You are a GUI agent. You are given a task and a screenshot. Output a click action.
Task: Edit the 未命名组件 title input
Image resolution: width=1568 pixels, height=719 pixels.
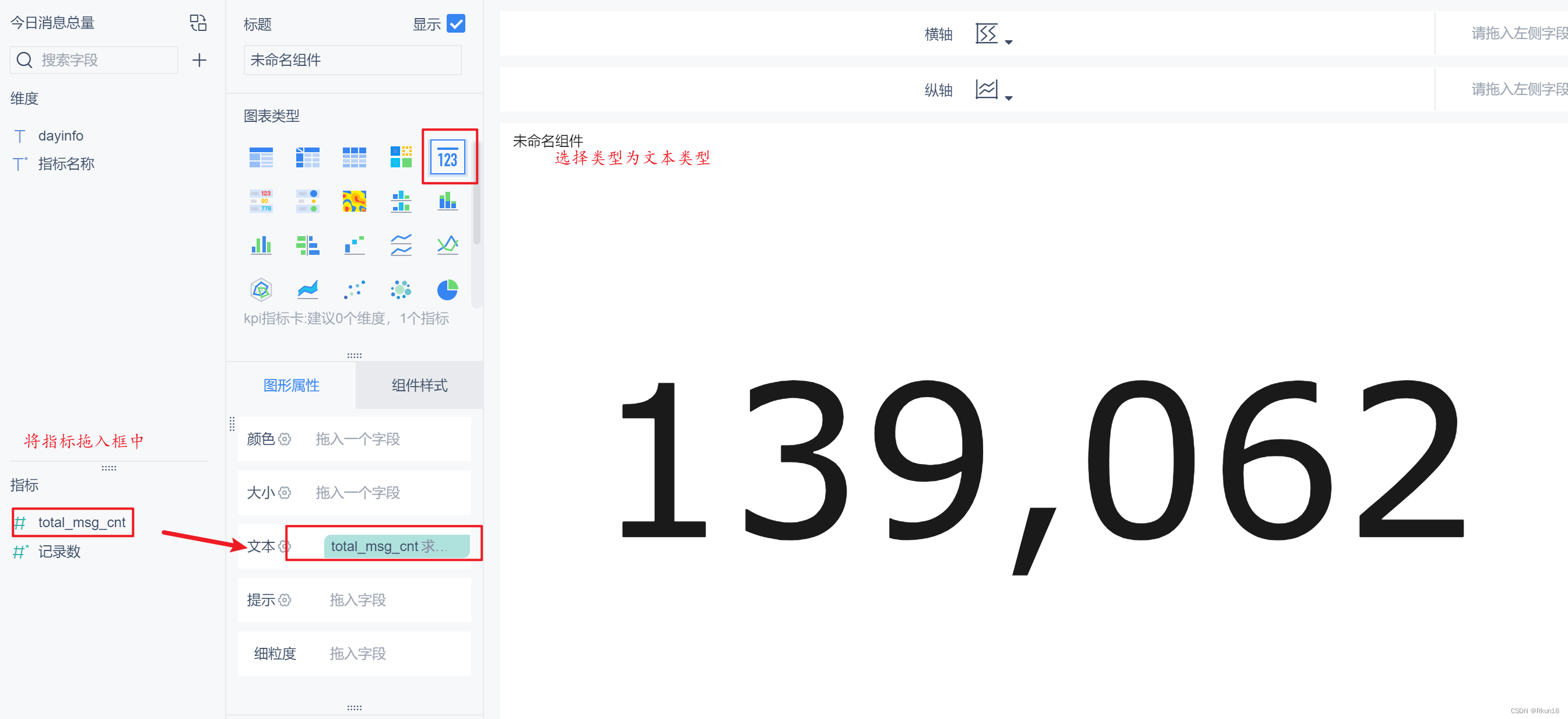click(352, 59)
